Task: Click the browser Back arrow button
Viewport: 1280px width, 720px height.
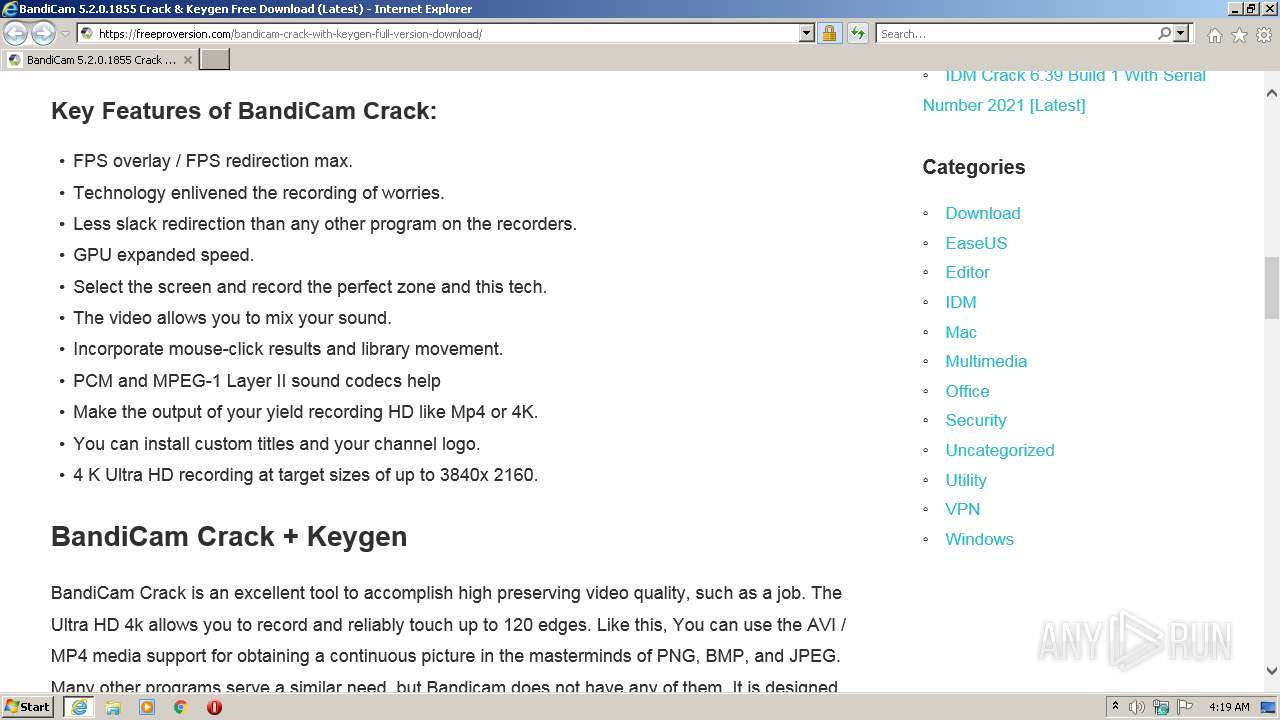Action: coord(16,34)
